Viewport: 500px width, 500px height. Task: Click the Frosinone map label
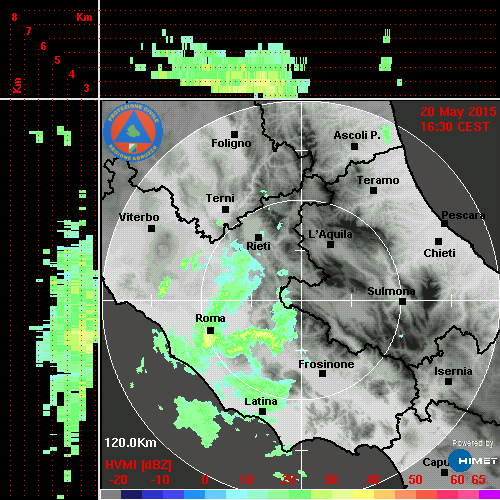pyautogui.click(x=326, y=364)
